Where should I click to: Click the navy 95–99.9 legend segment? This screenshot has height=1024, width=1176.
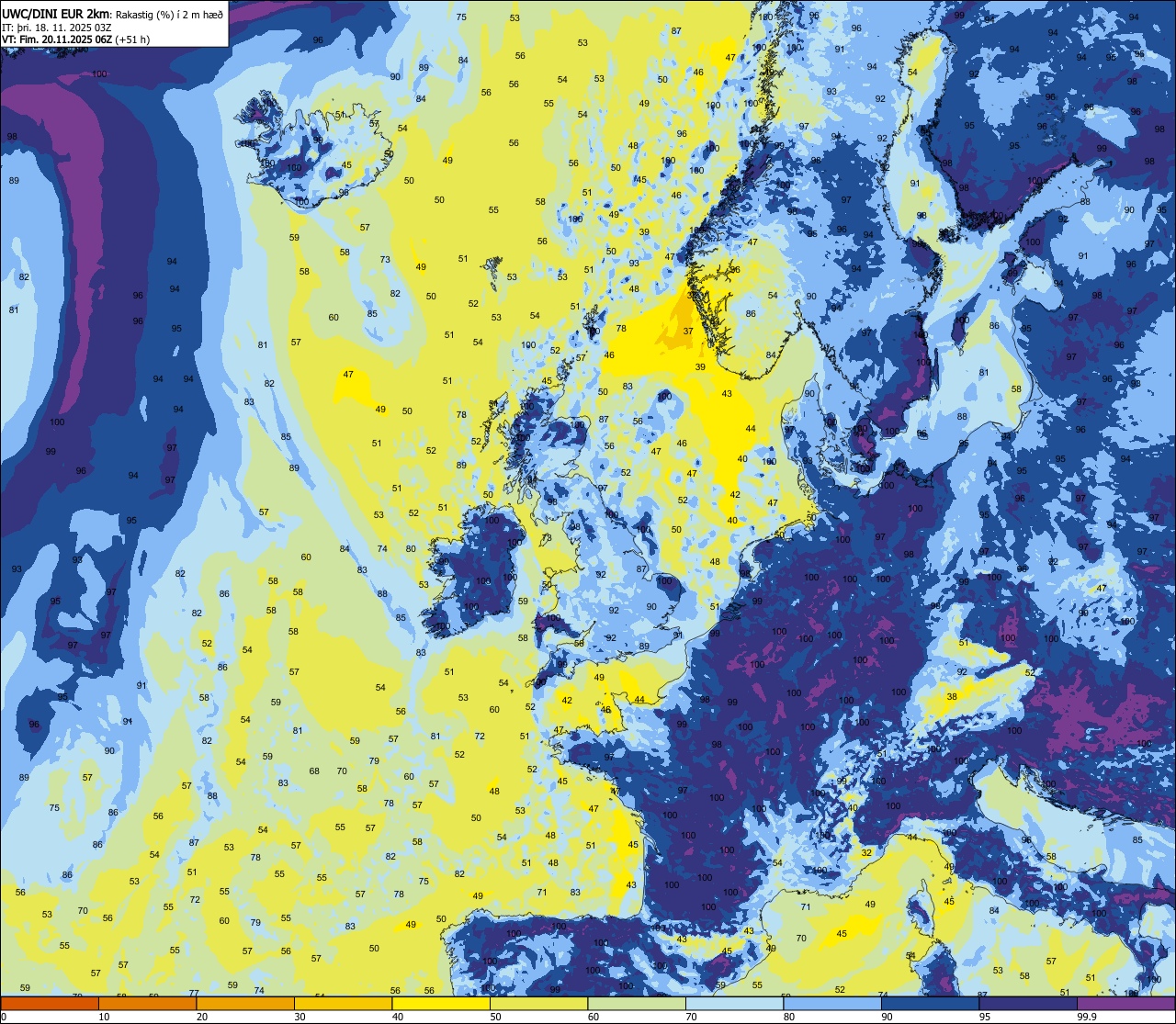pyautogui.click(x=1028, y=1003)
